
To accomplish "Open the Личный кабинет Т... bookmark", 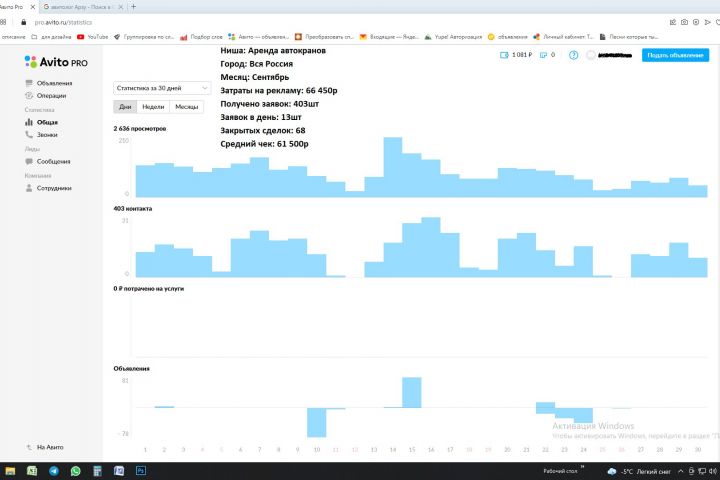I will 563,37.
